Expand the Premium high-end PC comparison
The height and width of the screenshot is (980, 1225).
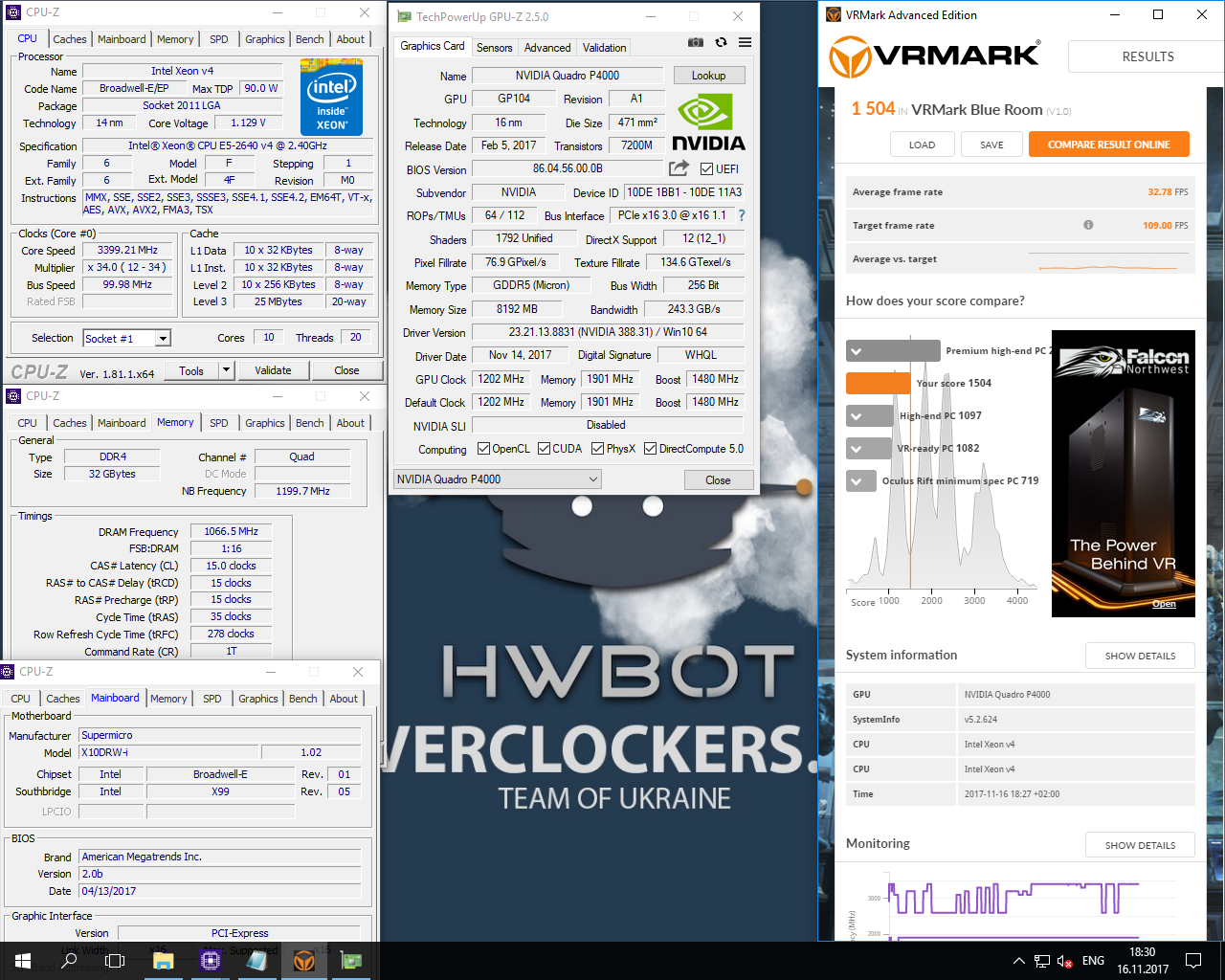pos(857,351)
